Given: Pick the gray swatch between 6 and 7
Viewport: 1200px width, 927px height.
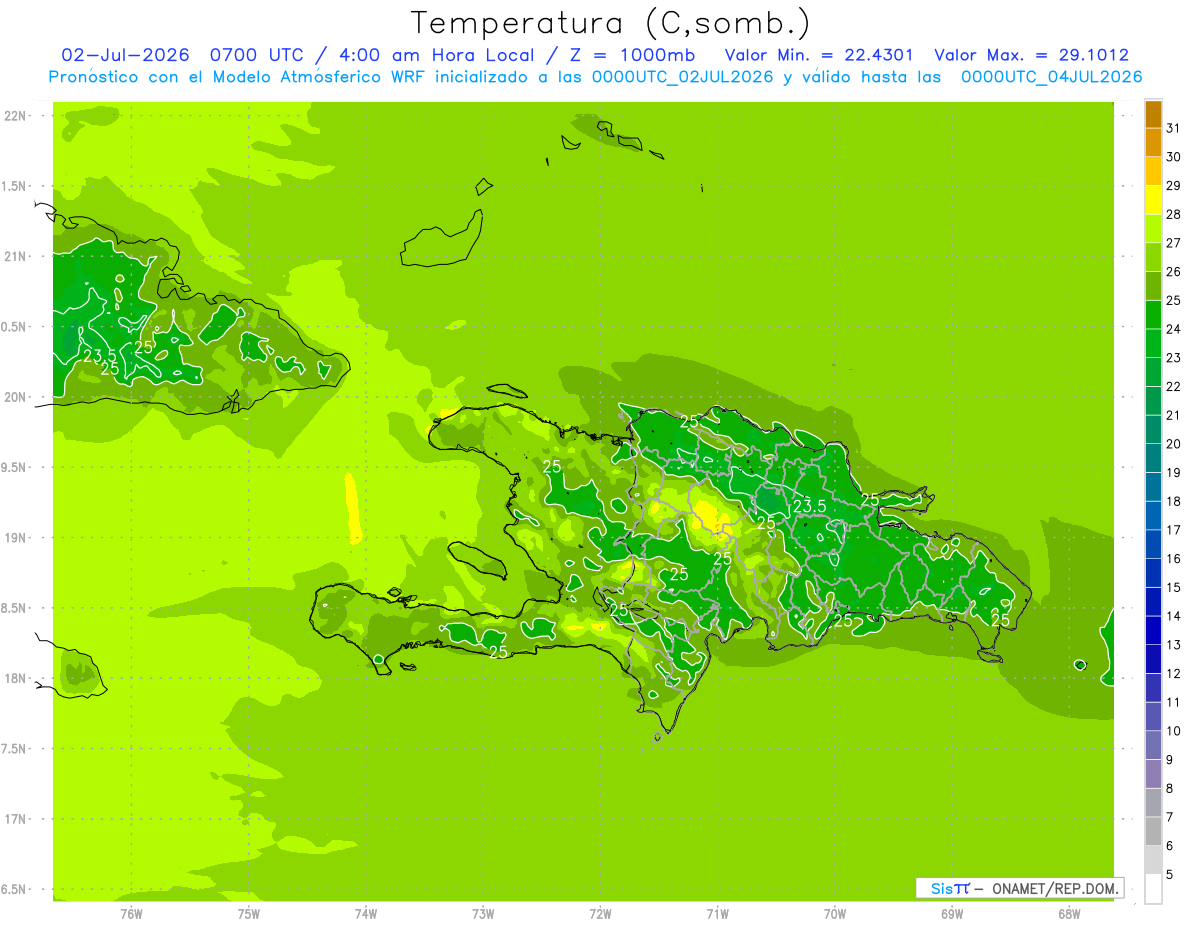Looking at the screenshot, I should coord(1153,831).
